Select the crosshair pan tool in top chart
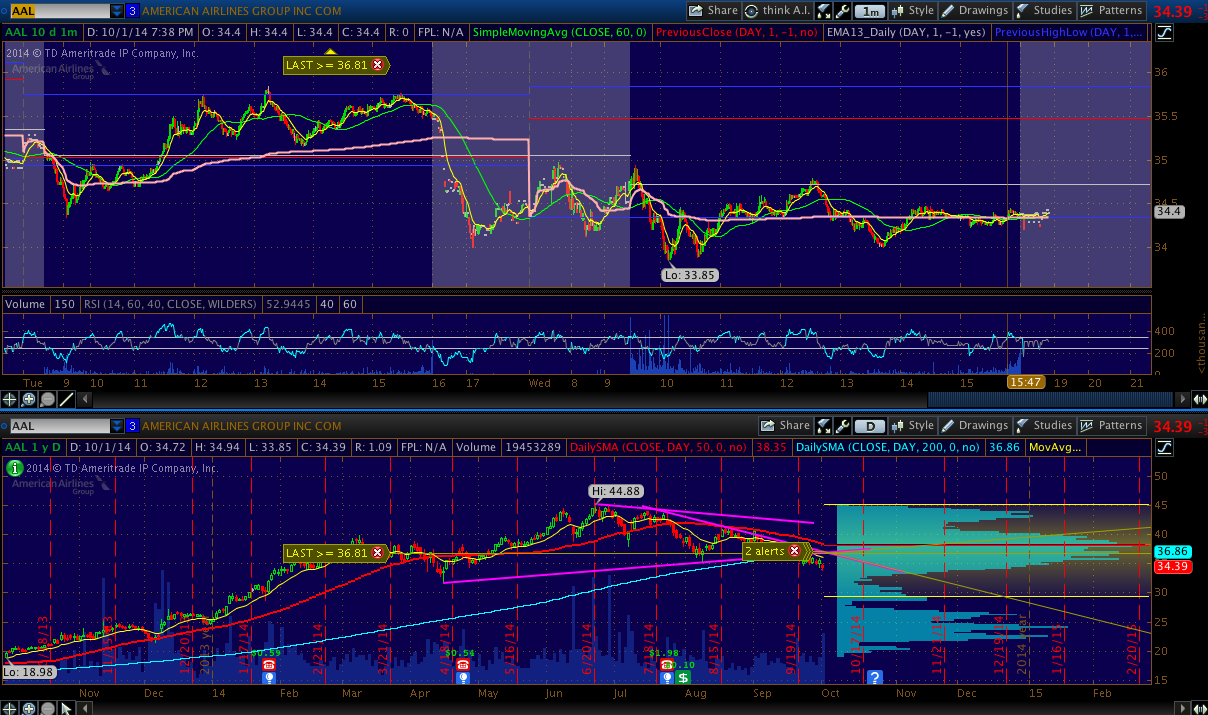Viewport: 1208px width, 715px height. tap(11, 399)
